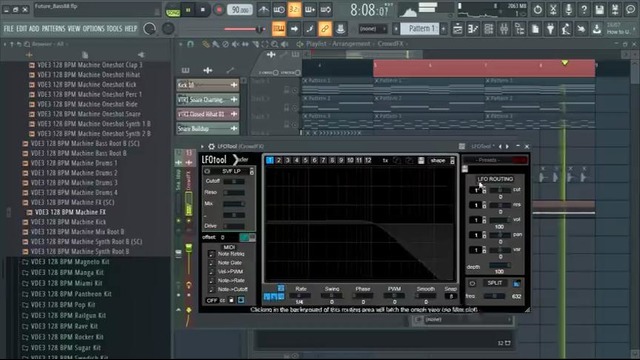640x360 pixels.
Task: Click the loop recording icon
Action: click(x=325, y=9)
